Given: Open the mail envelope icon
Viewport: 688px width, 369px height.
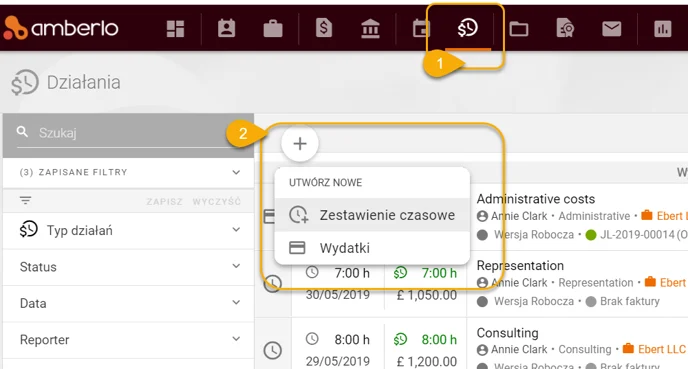Looking at the screenshot, I should pos(612,29).
